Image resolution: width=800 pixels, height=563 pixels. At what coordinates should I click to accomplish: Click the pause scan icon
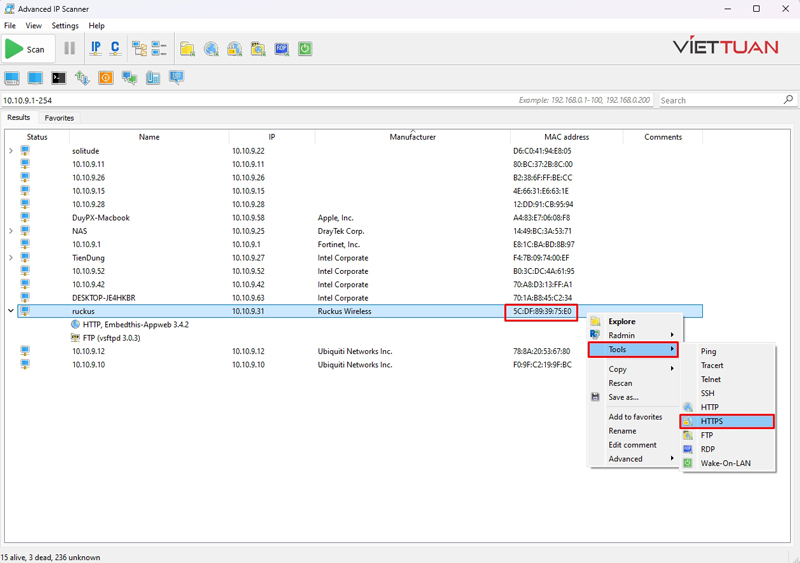coord(69,48)
